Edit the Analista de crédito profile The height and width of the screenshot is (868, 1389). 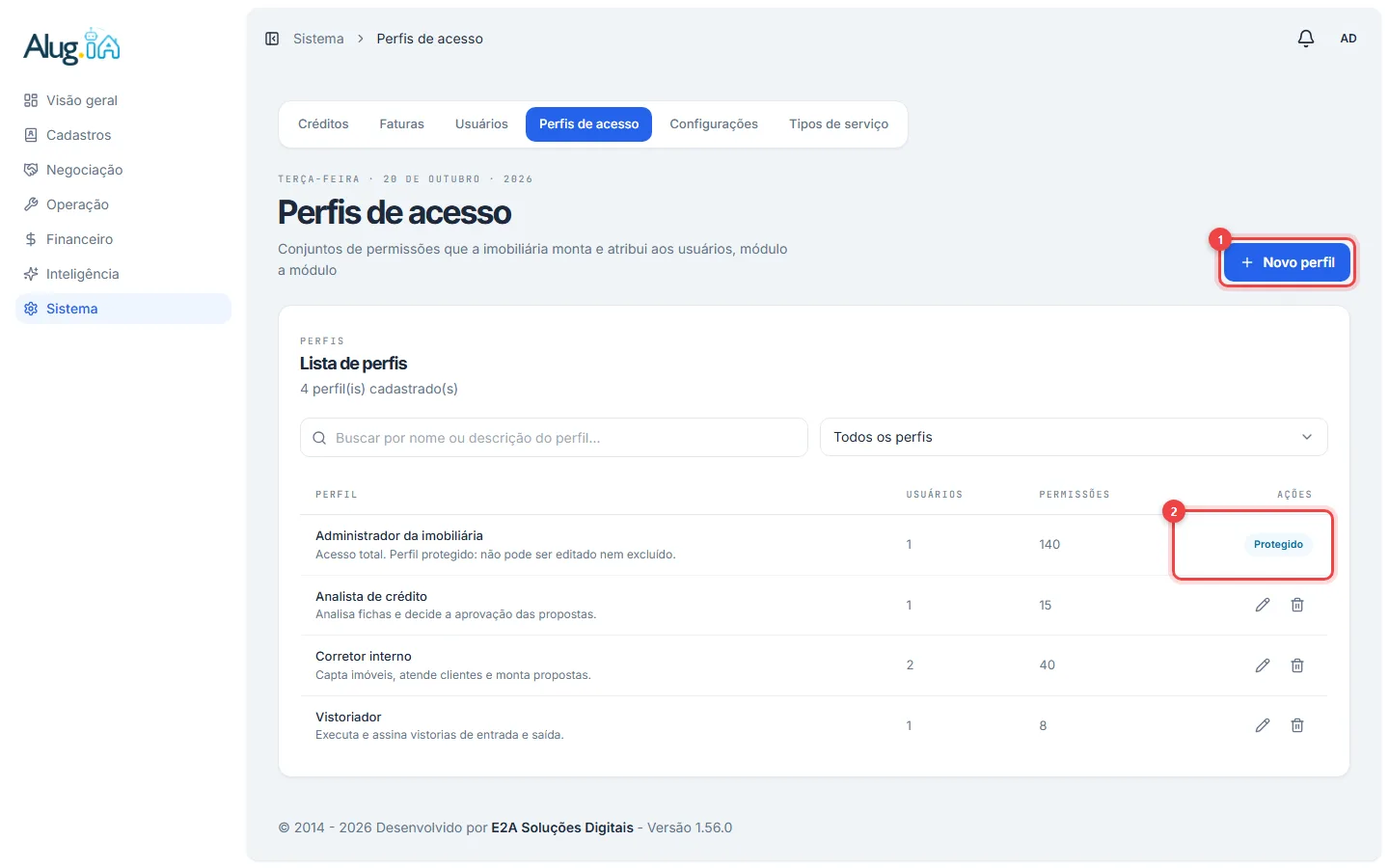(1263, 605)
